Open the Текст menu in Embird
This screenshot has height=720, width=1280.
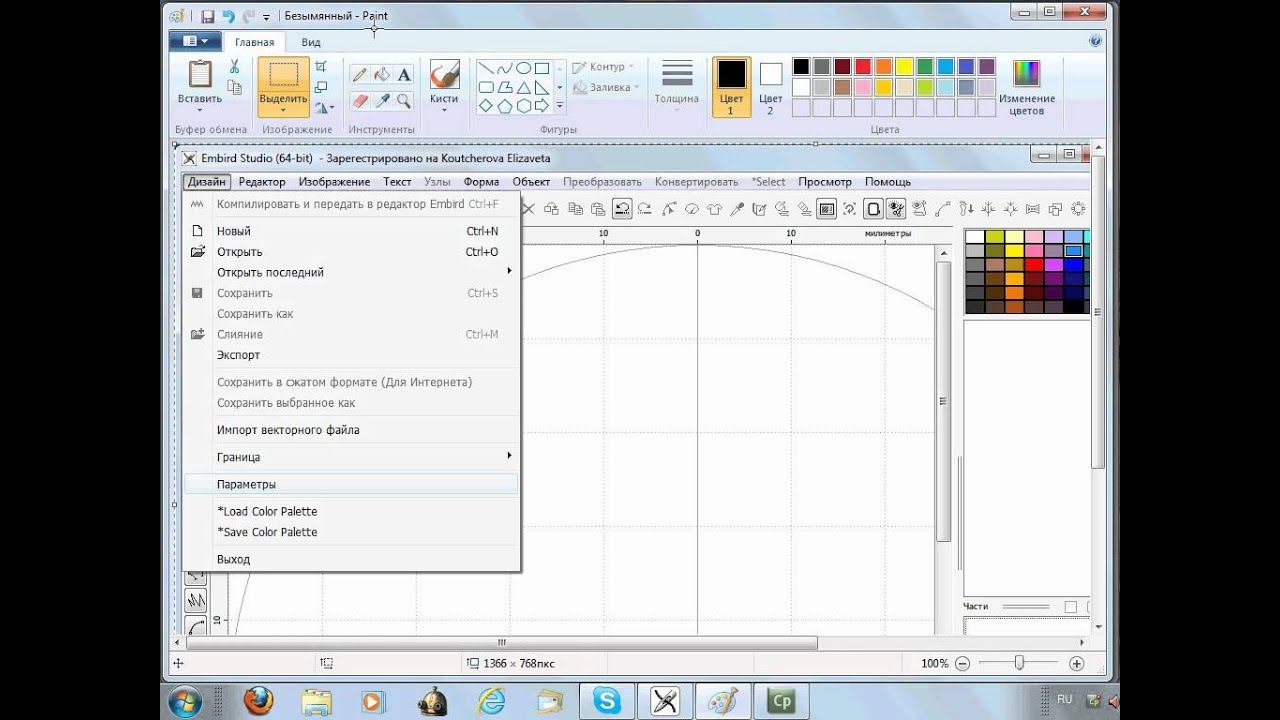pyautogui.click(x=397, y=182)
